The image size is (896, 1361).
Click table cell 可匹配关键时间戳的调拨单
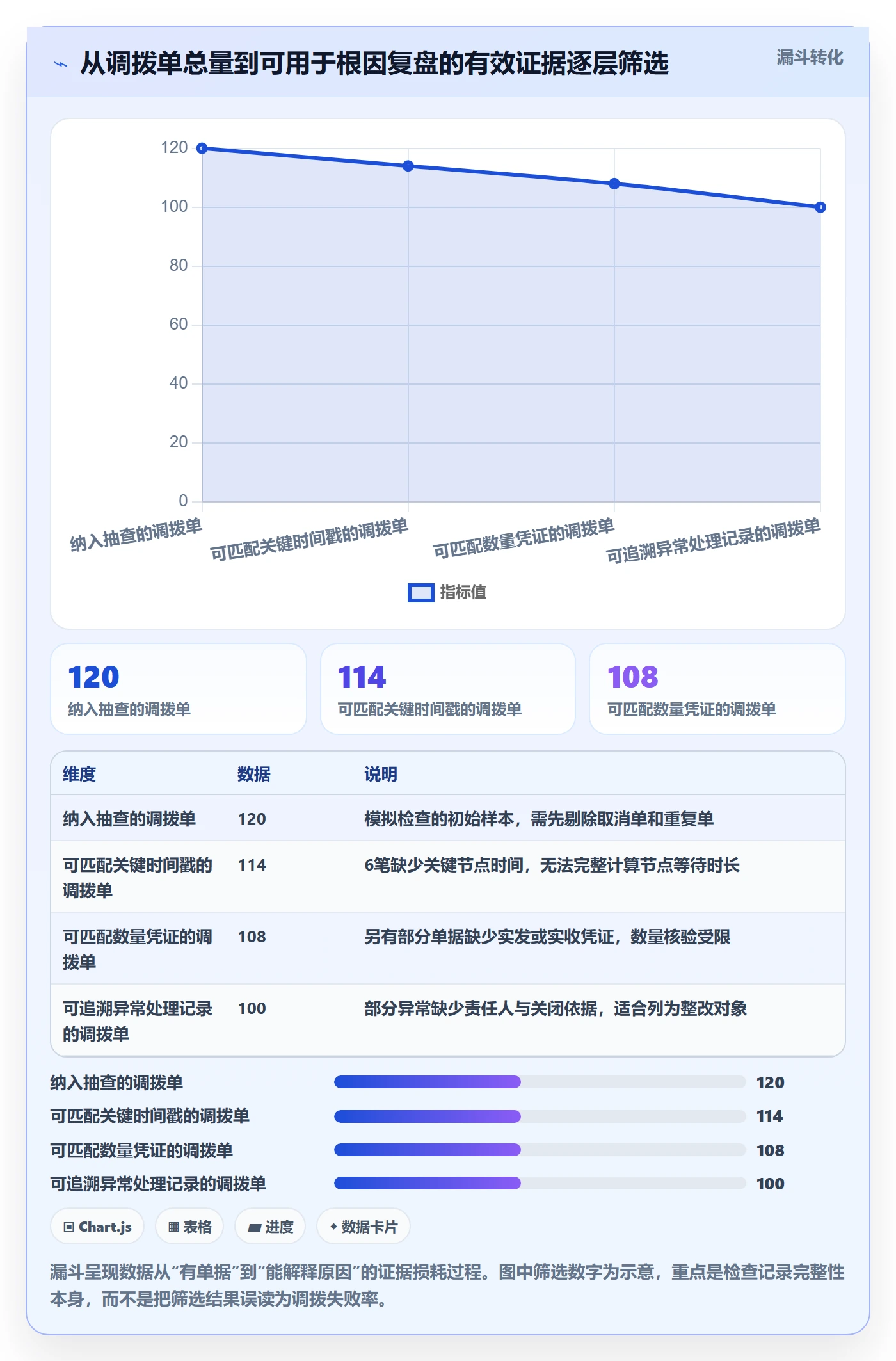click(138, 878)
